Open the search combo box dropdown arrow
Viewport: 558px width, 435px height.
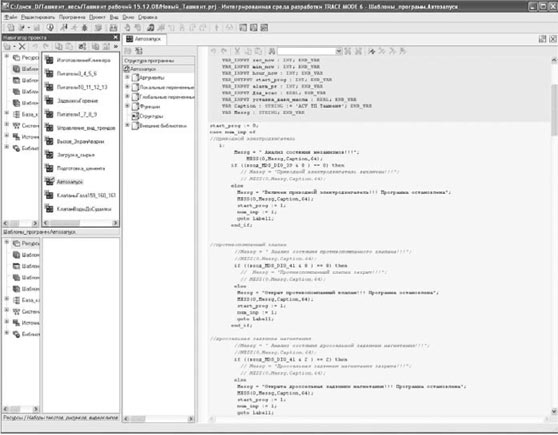click(339, 51)
